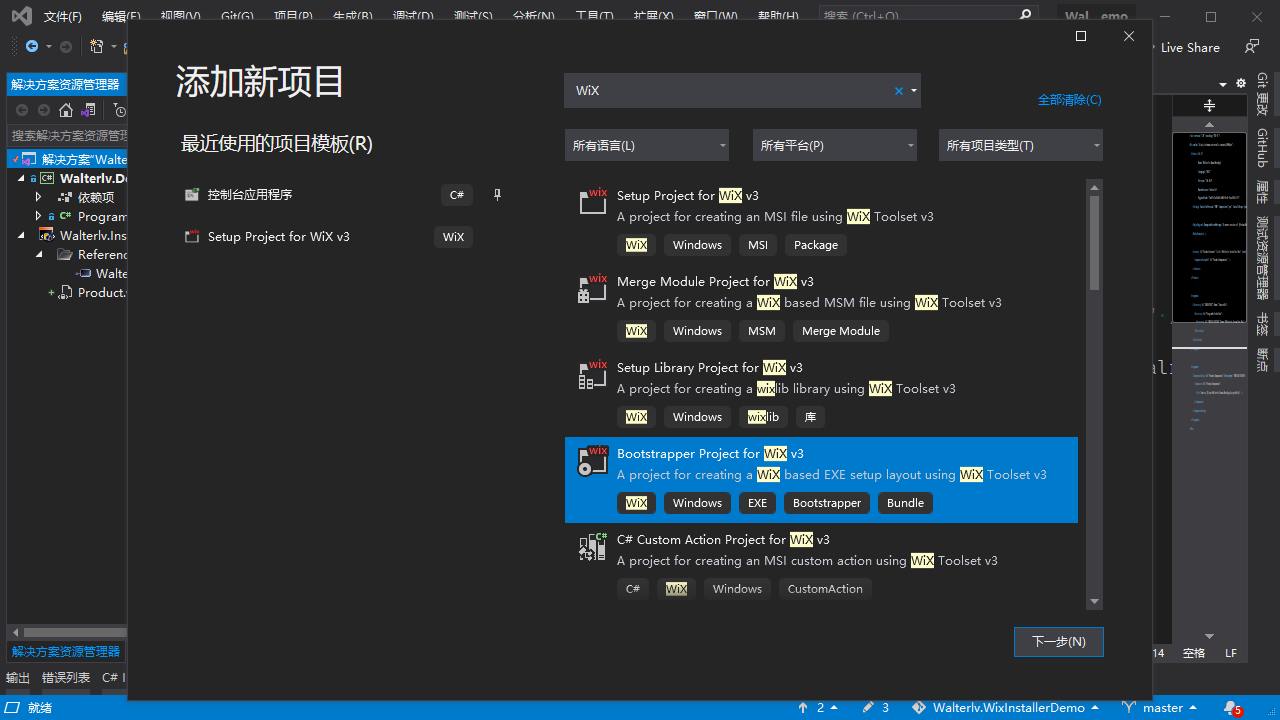
Task: Click the editor split-window handle icon
Action: pos(1209,105)
